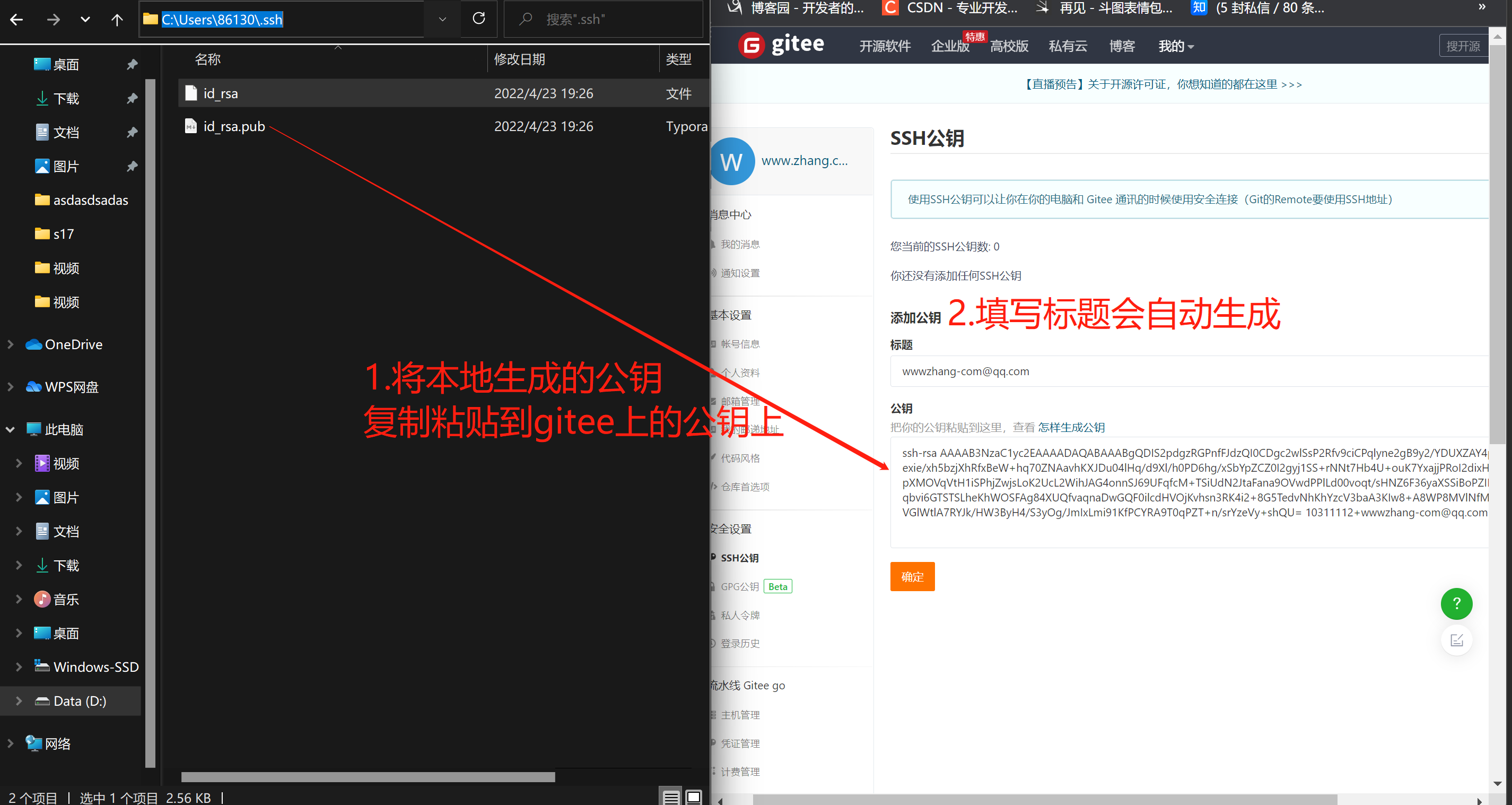Go up one folder level

[x=117, y=20]
